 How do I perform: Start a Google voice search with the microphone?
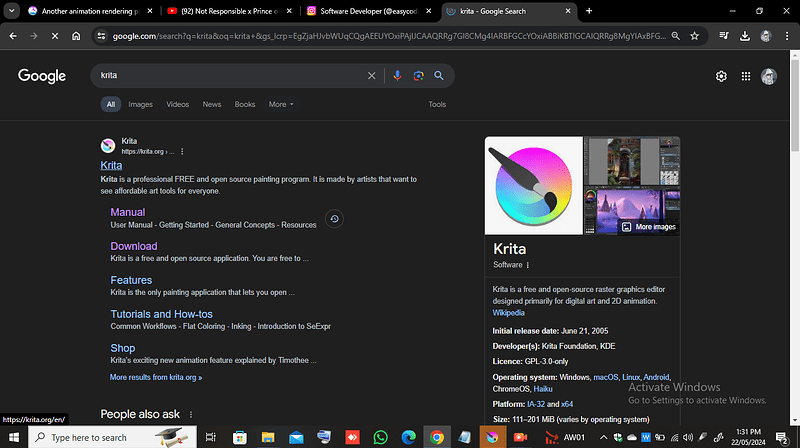397,76
